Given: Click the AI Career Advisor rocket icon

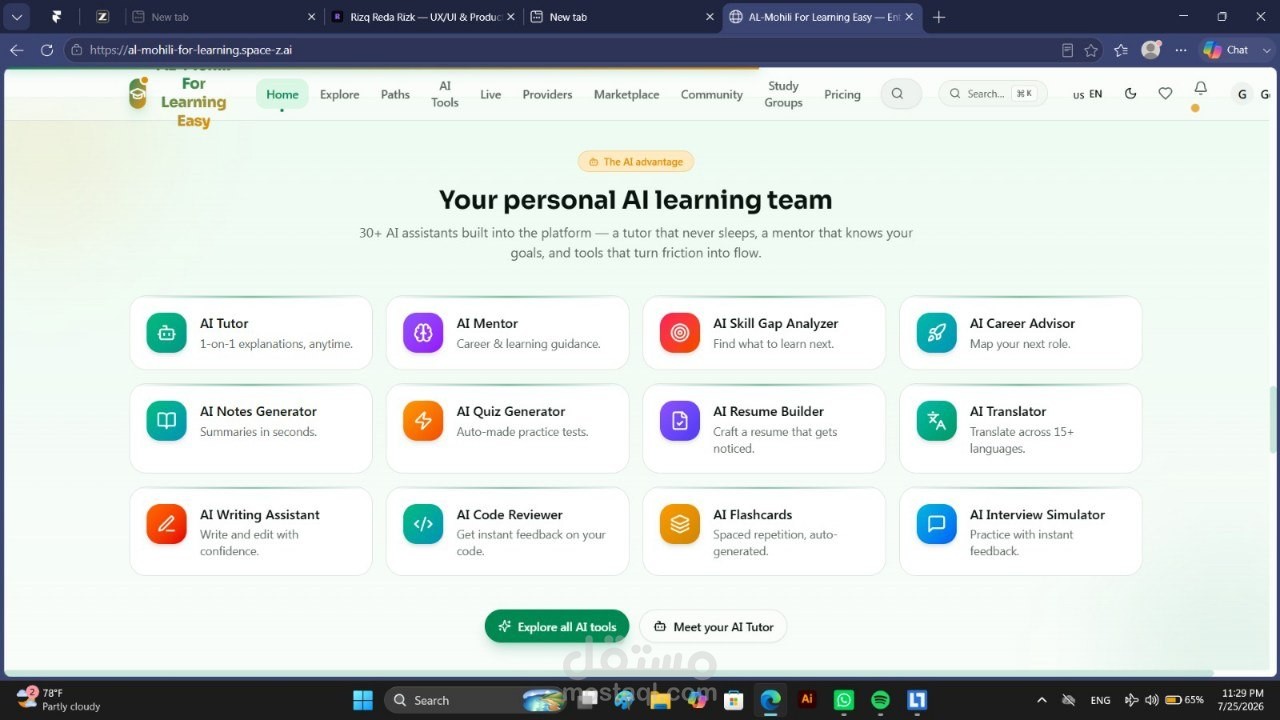Looking at the screenshot, I should click(x=936, y=333).
